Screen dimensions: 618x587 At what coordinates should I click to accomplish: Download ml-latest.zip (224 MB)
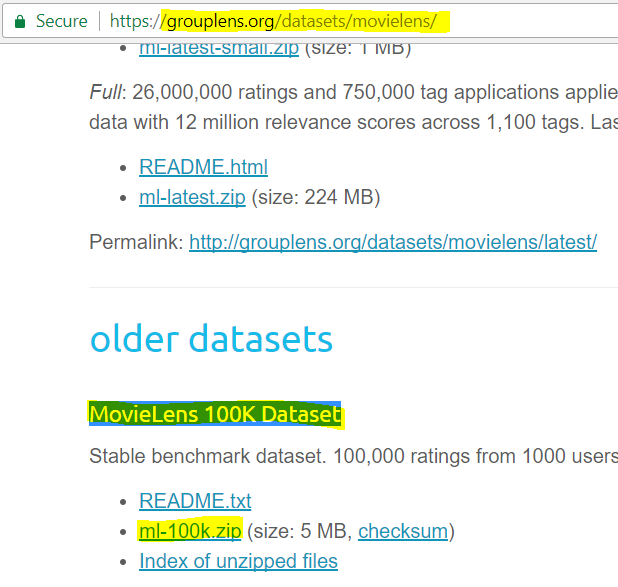click(192, 197)
